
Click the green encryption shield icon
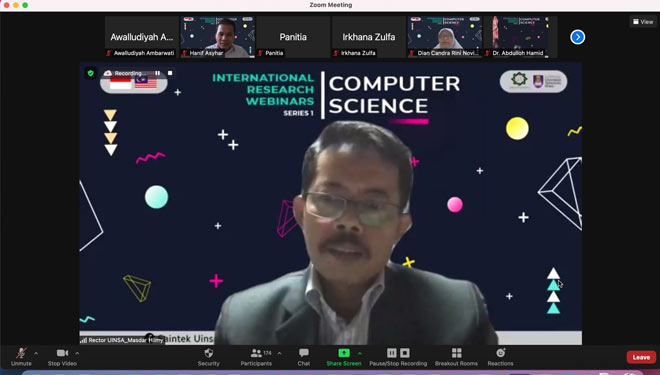[x=90, y=73]
